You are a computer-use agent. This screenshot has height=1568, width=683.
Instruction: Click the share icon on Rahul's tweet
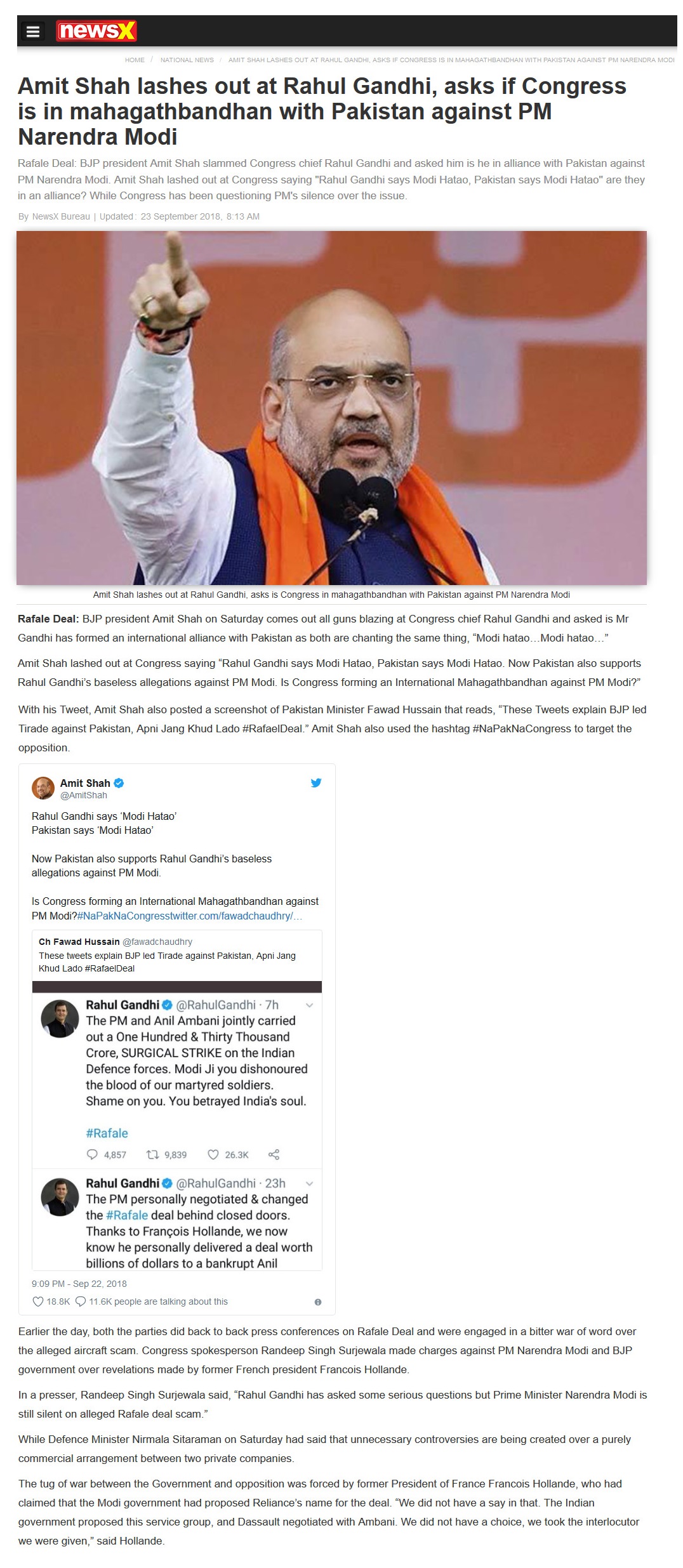[x=274, y=1154]
